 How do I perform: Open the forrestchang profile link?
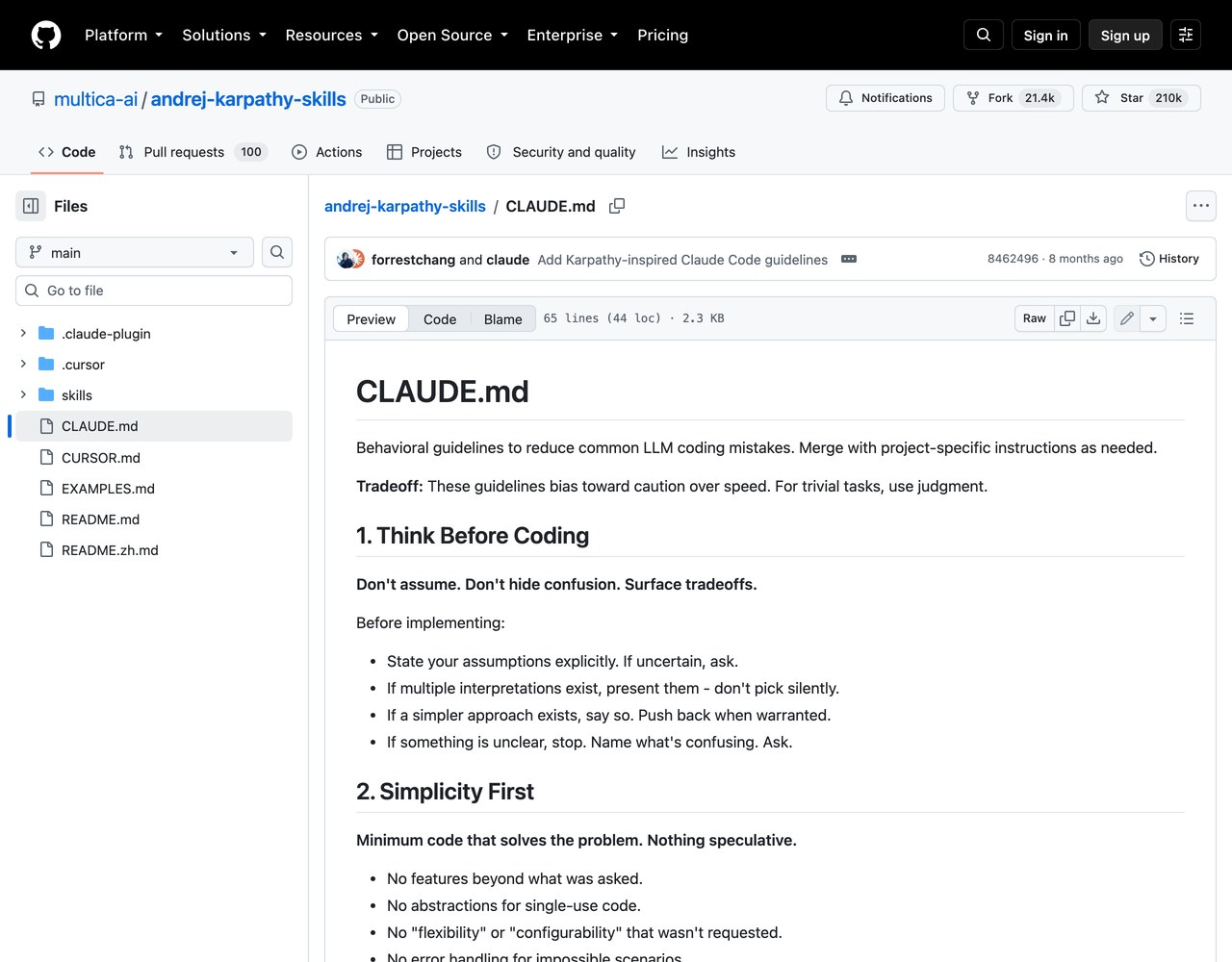point(413,260)
